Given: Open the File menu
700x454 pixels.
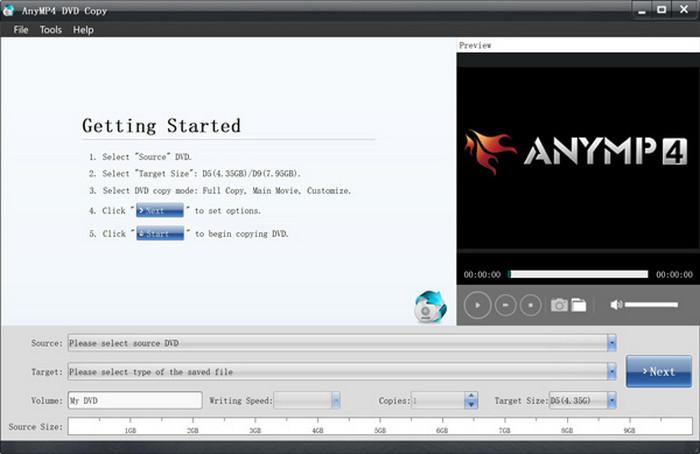Looking at the screenshot, I should (21, 30).
